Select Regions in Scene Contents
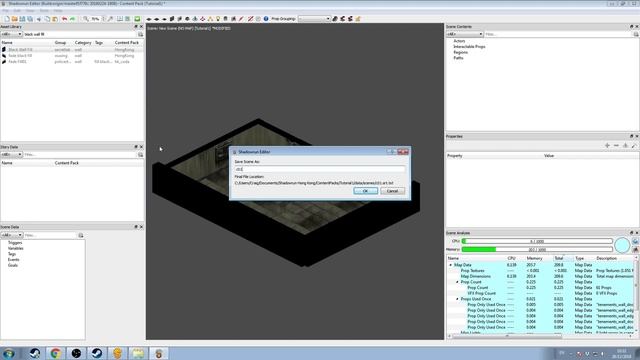The height and width of the screenshot is (360, 640). coord(460,52)
